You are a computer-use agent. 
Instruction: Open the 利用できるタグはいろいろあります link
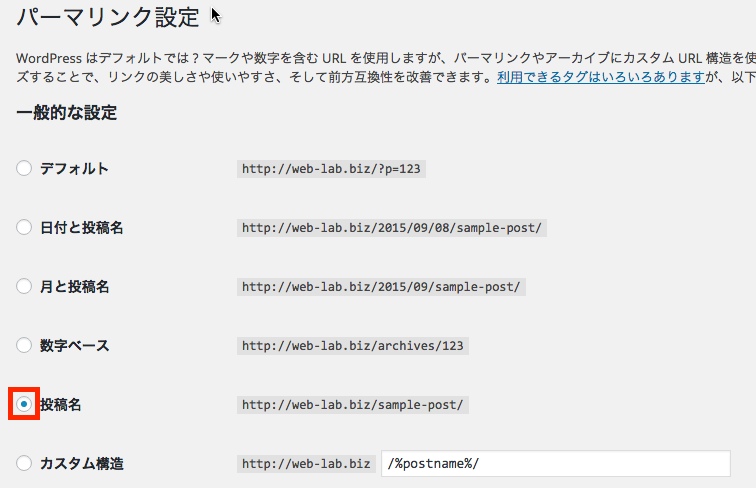(601, 77)
